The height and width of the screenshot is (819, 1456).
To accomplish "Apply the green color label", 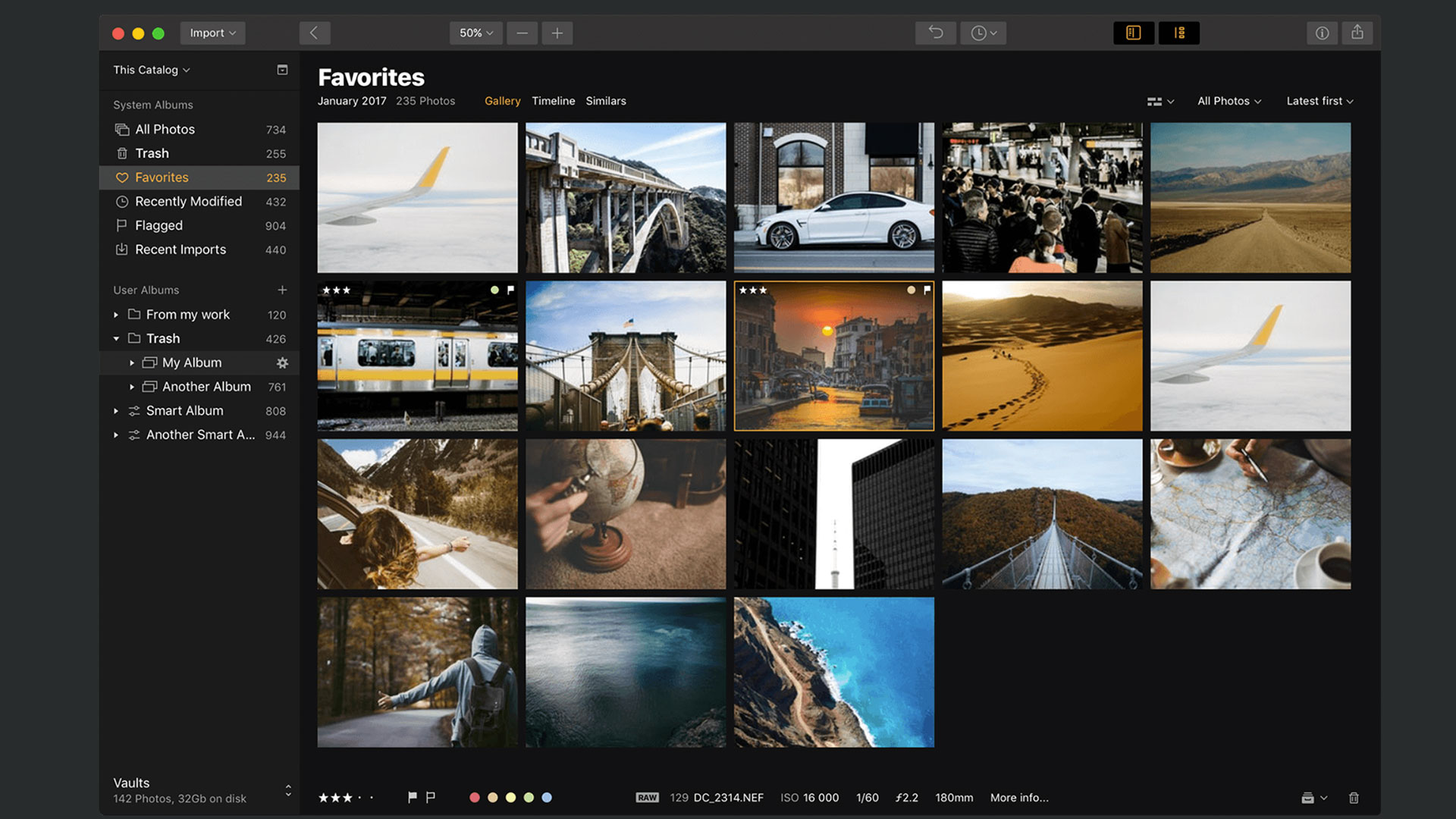I will [x=529, y=797].
